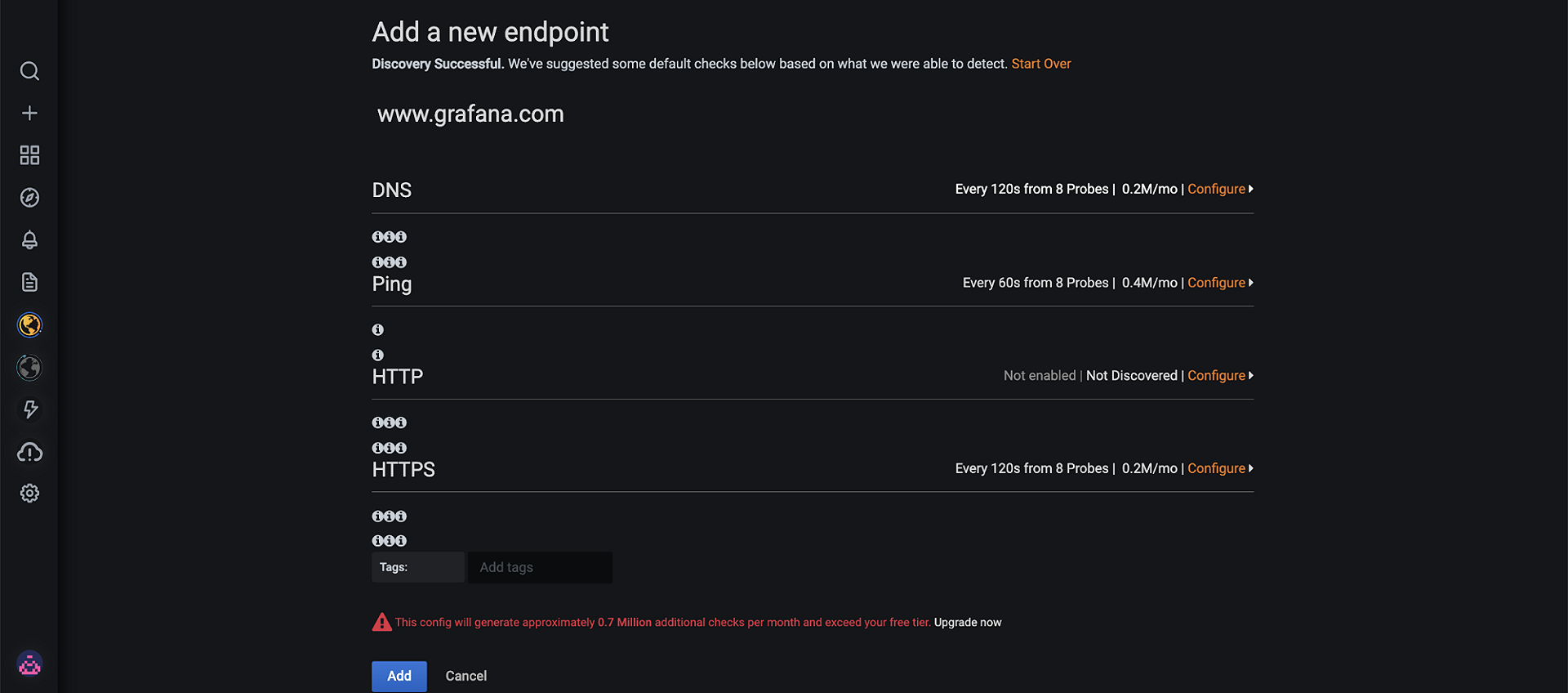Image resolution: width=1568 pixels, height=693 pixels.
Task: Open Configuration with the gear icon
Action: [x=29, y=493]
